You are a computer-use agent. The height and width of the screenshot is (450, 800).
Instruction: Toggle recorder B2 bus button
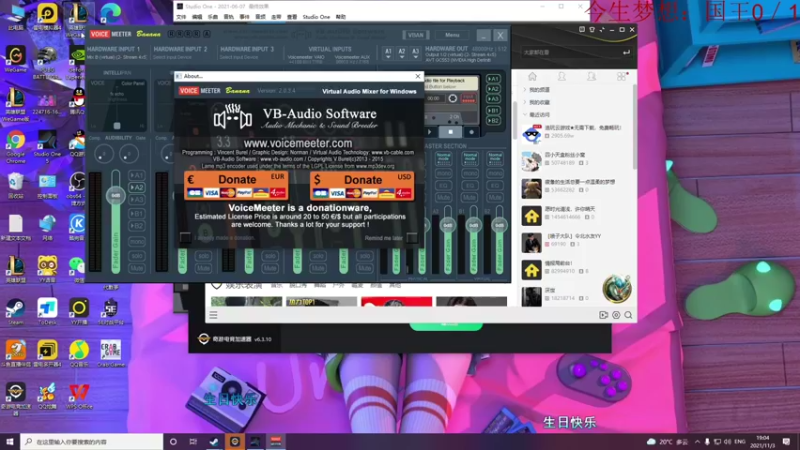pos(493,121)
